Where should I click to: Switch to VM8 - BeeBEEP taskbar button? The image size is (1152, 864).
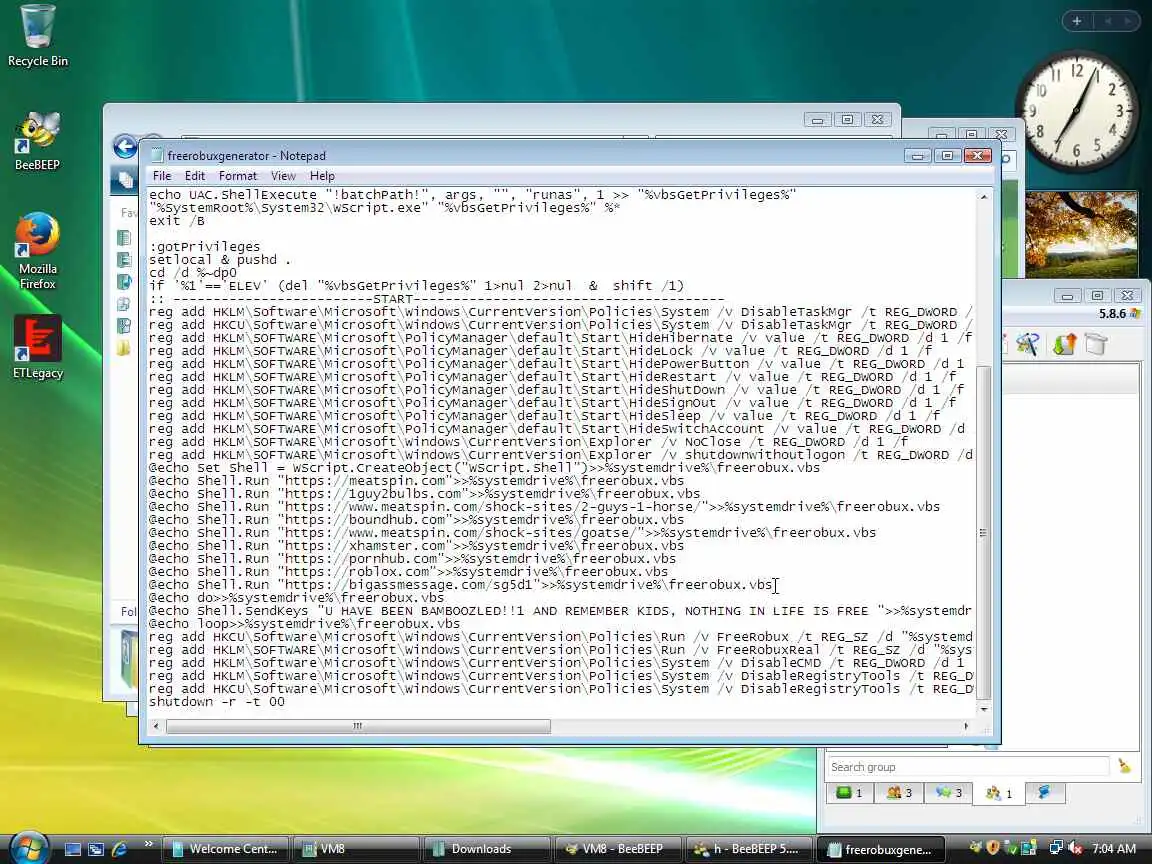point(619,849)
